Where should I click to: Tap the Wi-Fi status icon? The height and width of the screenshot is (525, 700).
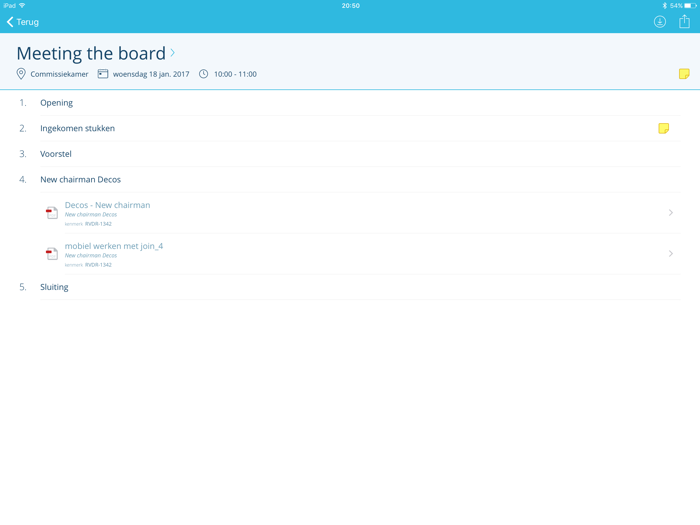22,5
